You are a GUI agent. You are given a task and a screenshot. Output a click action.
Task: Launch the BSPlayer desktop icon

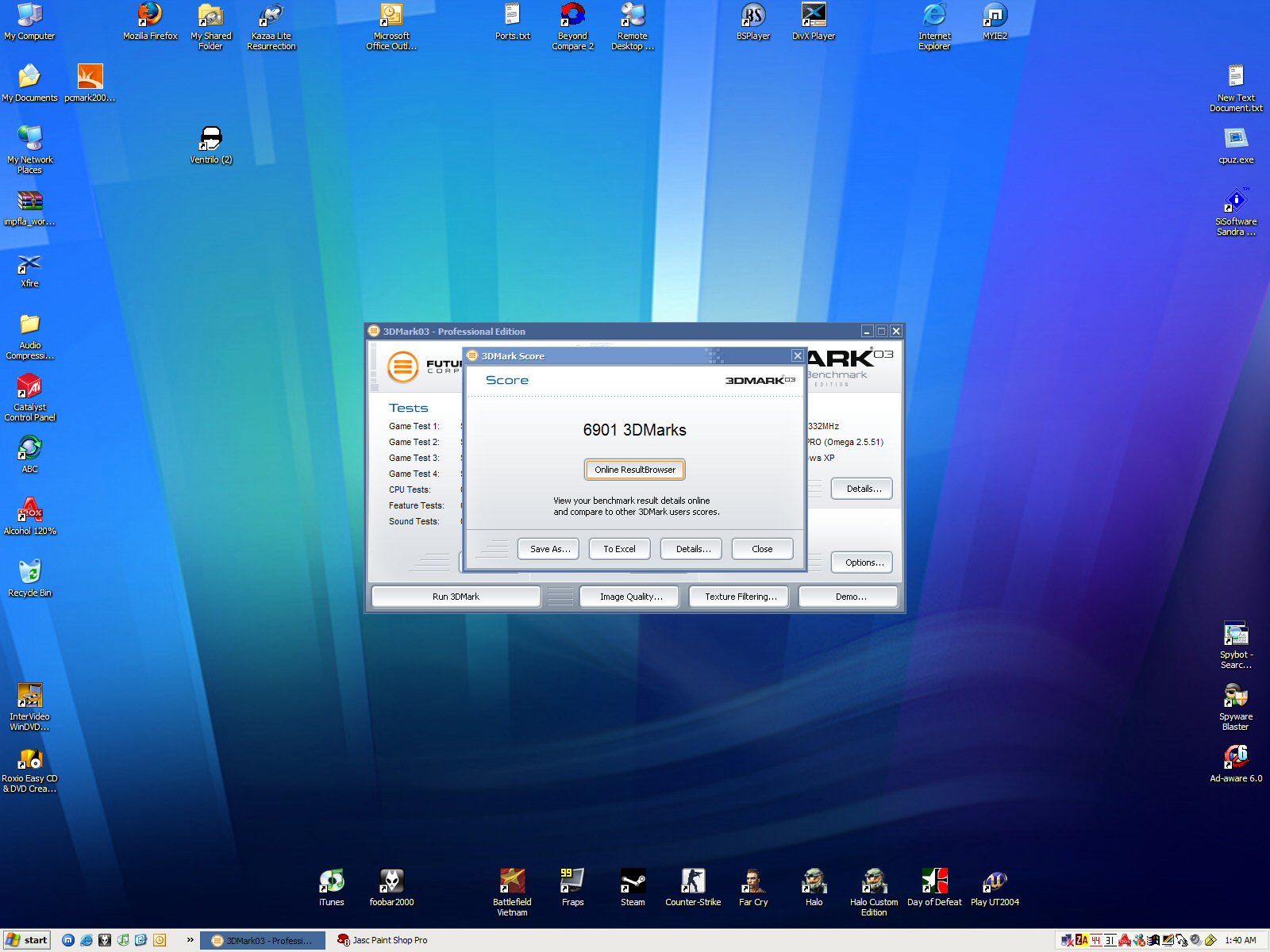coord(753,22)
